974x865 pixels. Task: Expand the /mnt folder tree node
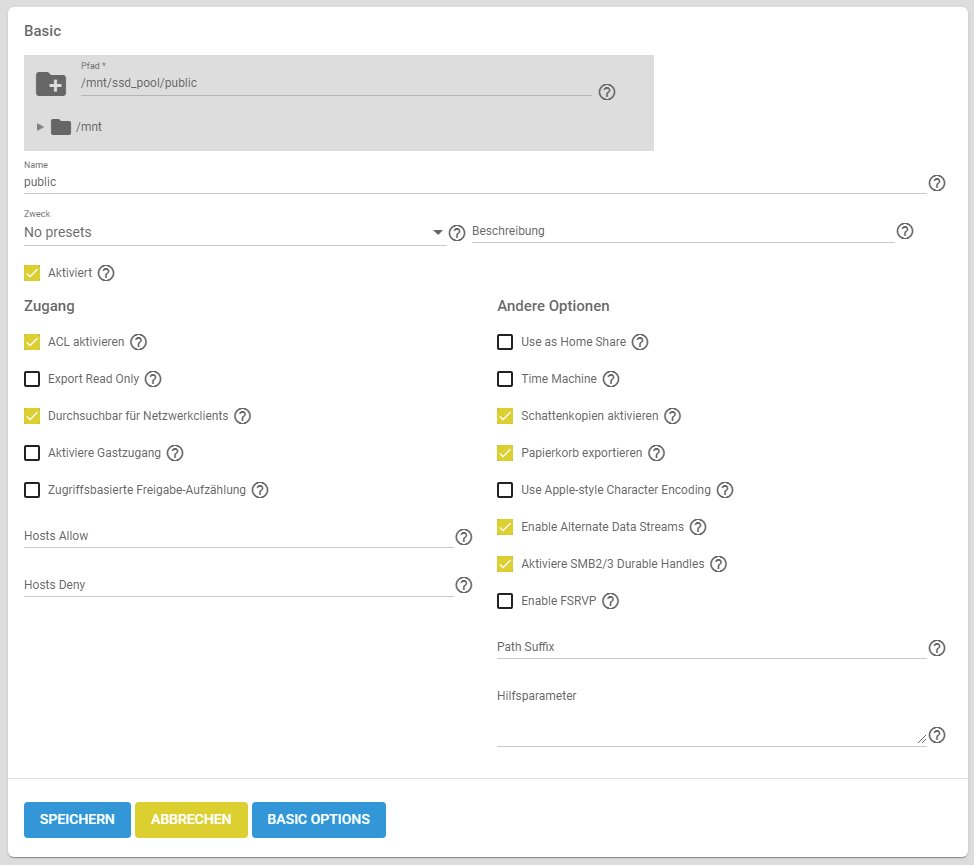coord(41,127)
